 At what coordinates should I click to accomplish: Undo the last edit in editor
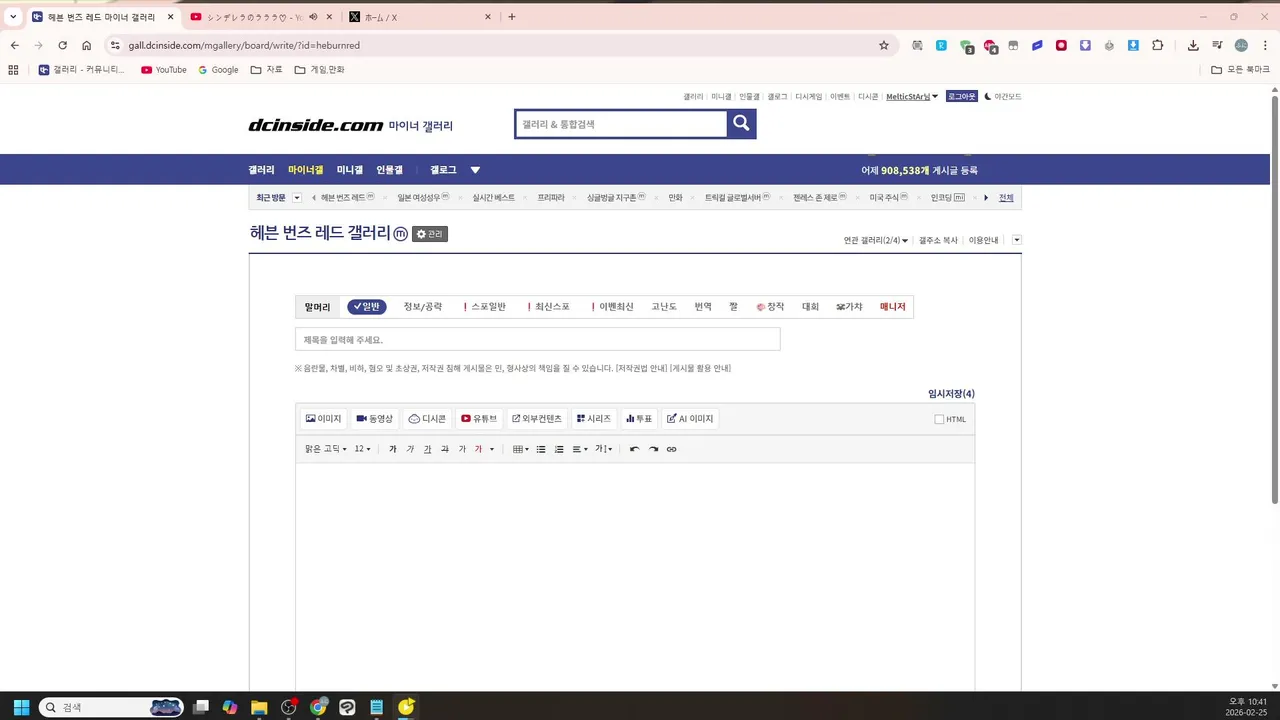point(634,449)
